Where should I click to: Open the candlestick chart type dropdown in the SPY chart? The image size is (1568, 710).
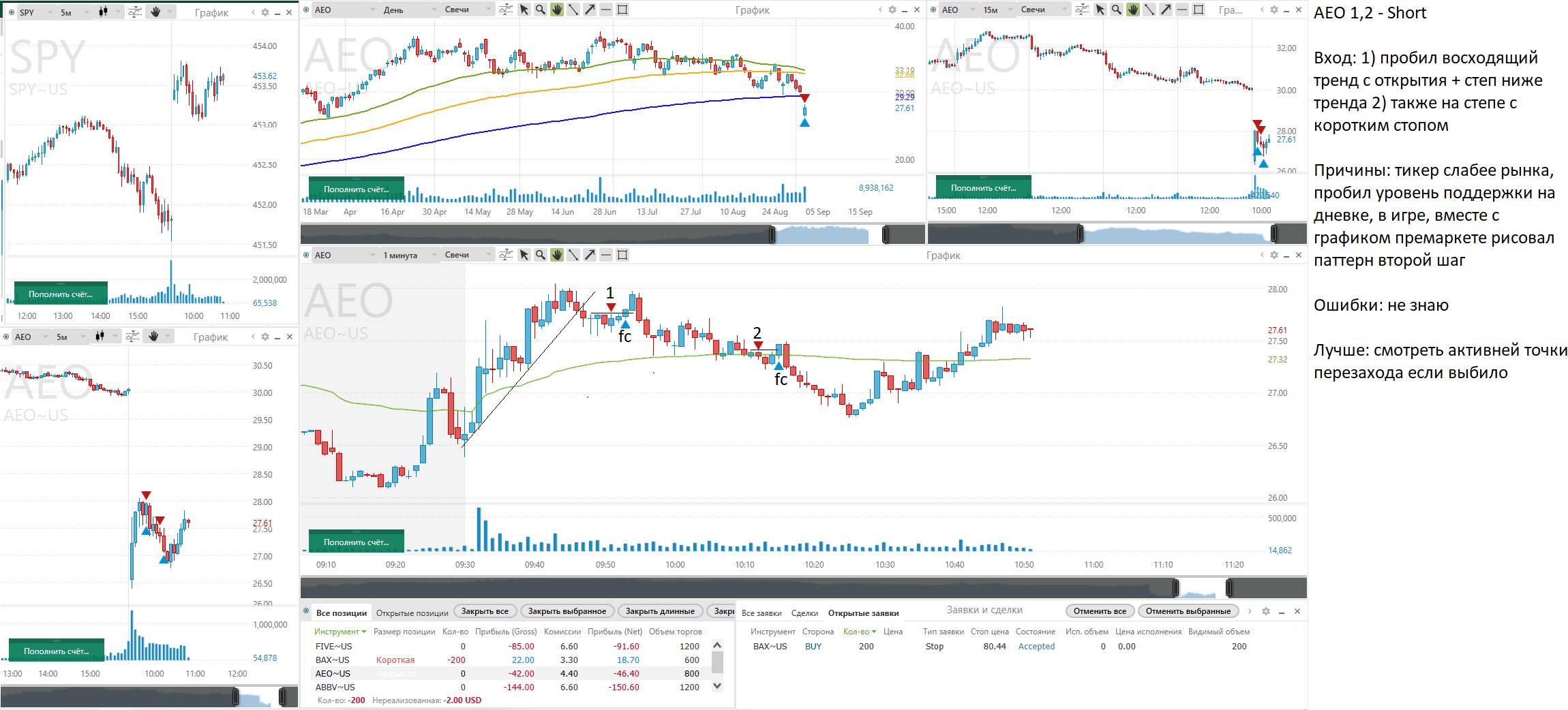point(109,12)
